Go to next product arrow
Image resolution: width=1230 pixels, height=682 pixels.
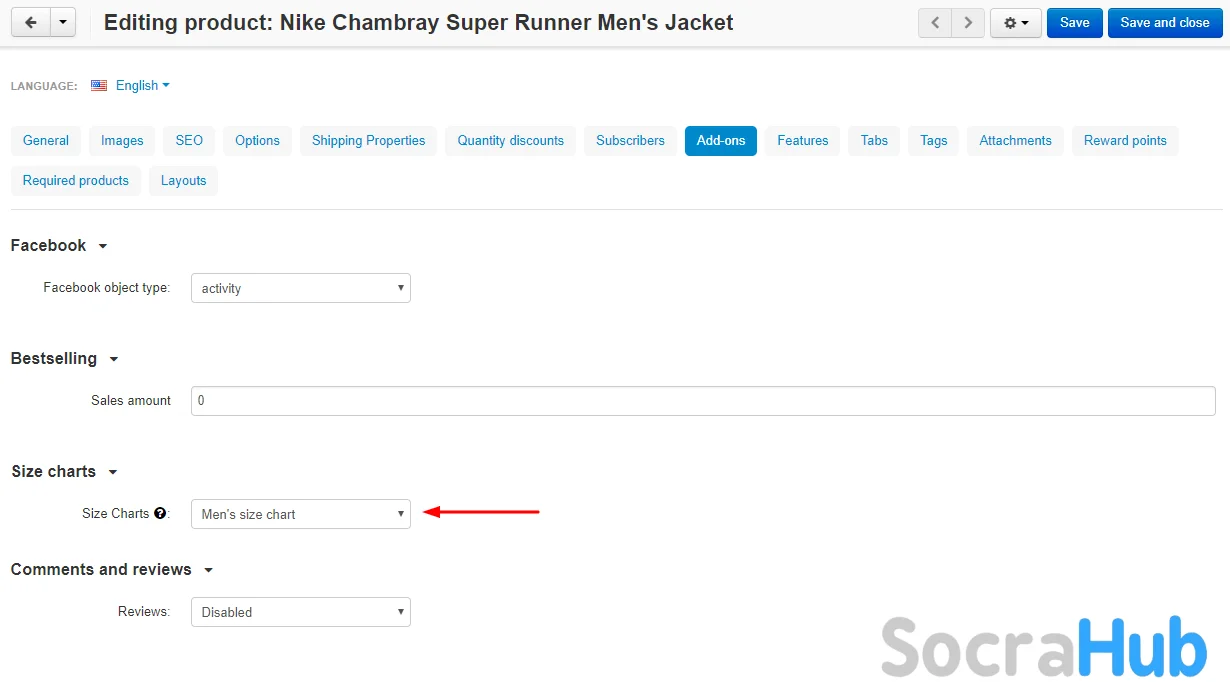967,23
